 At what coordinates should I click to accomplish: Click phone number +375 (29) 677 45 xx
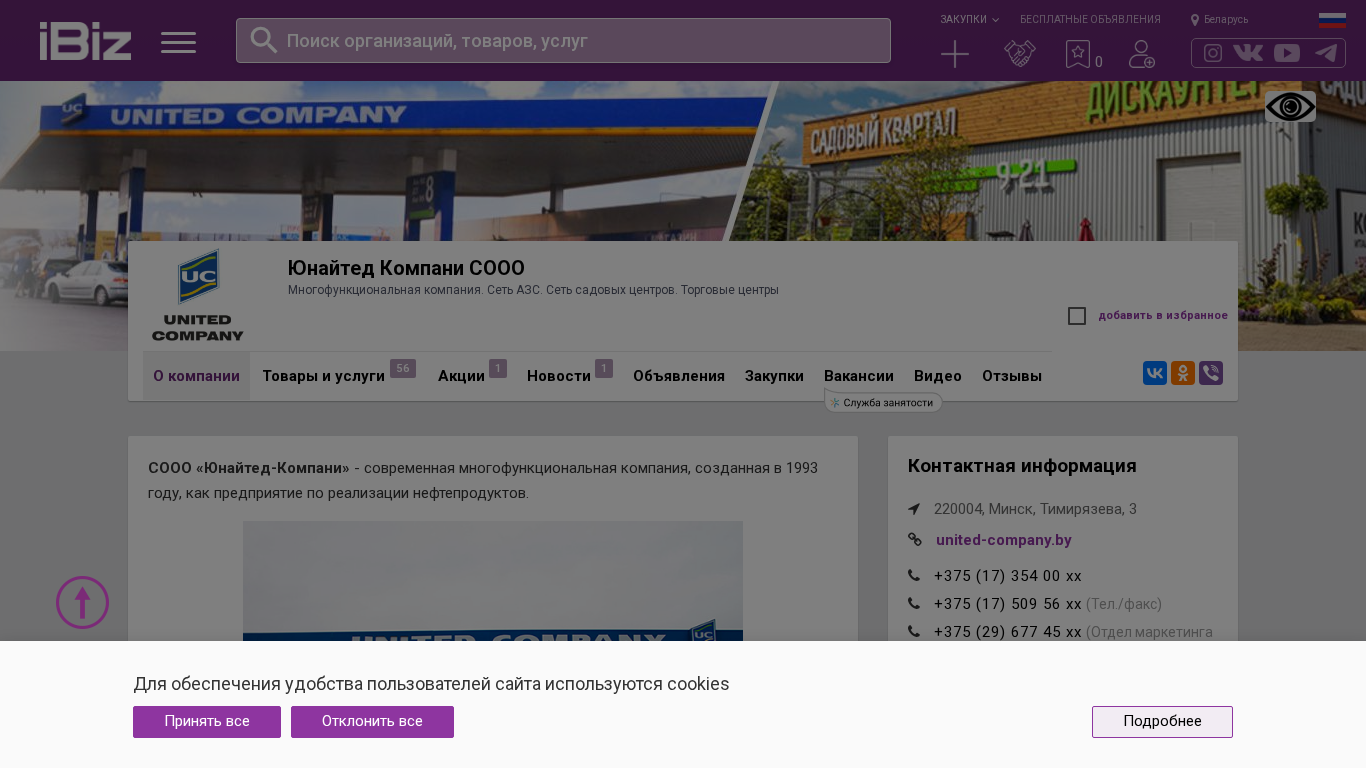pos(1008,632)
